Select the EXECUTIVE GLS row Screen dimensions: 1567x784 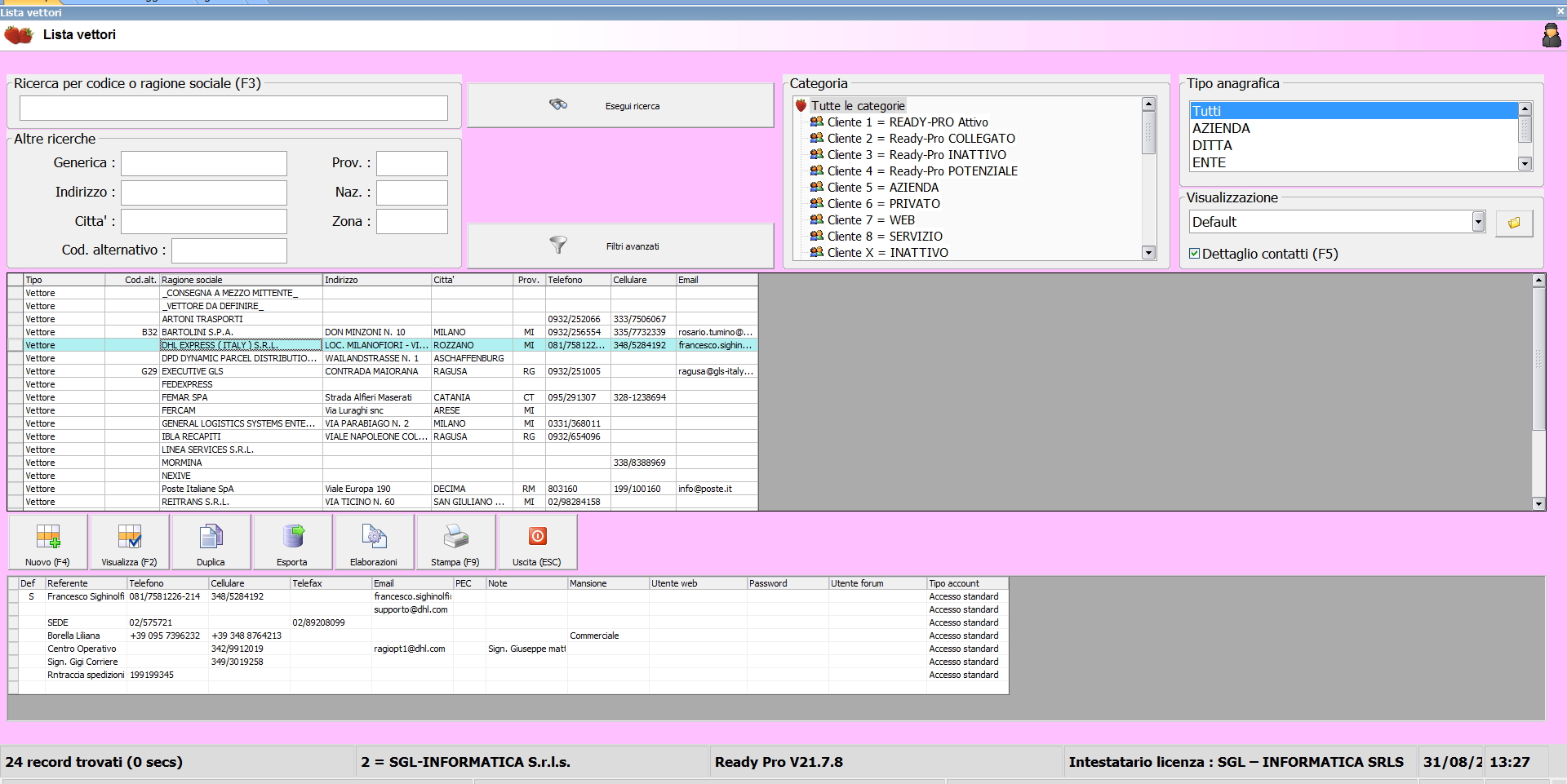coord(383,371)
